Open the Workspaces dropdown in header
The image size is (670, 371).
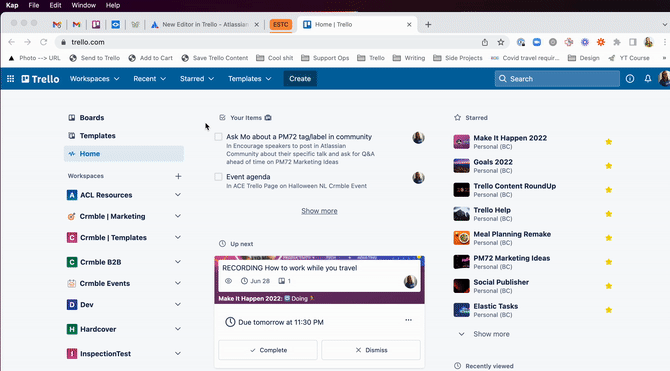94,79
